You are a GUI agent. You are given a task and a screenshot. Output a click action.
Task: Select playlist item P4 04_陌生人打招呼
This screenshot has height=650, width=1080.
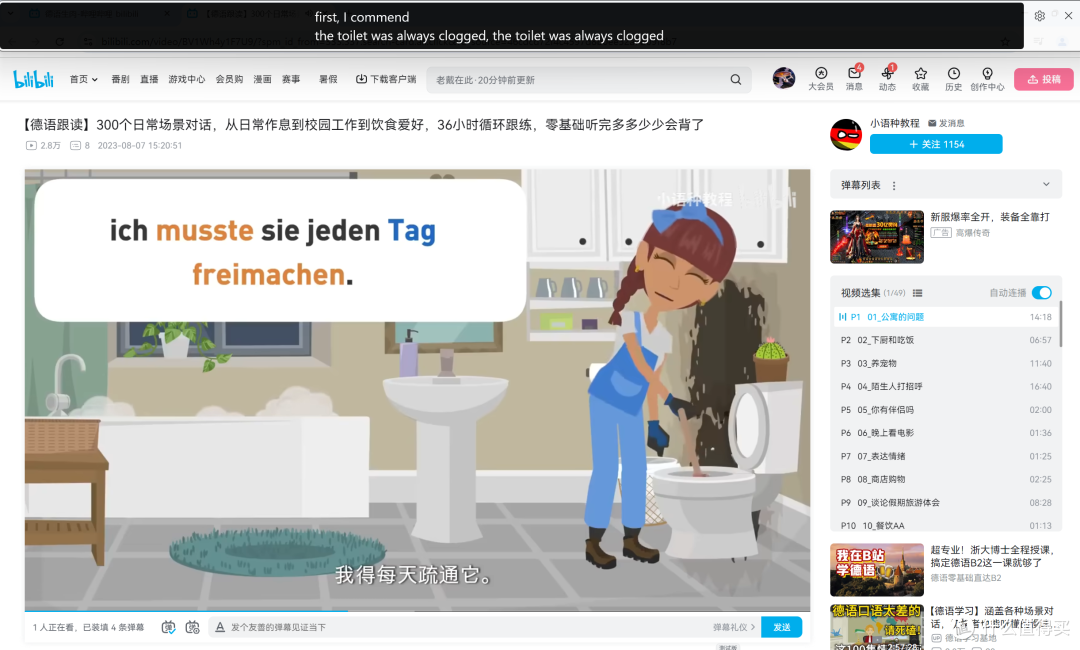(x=945, y=386)
